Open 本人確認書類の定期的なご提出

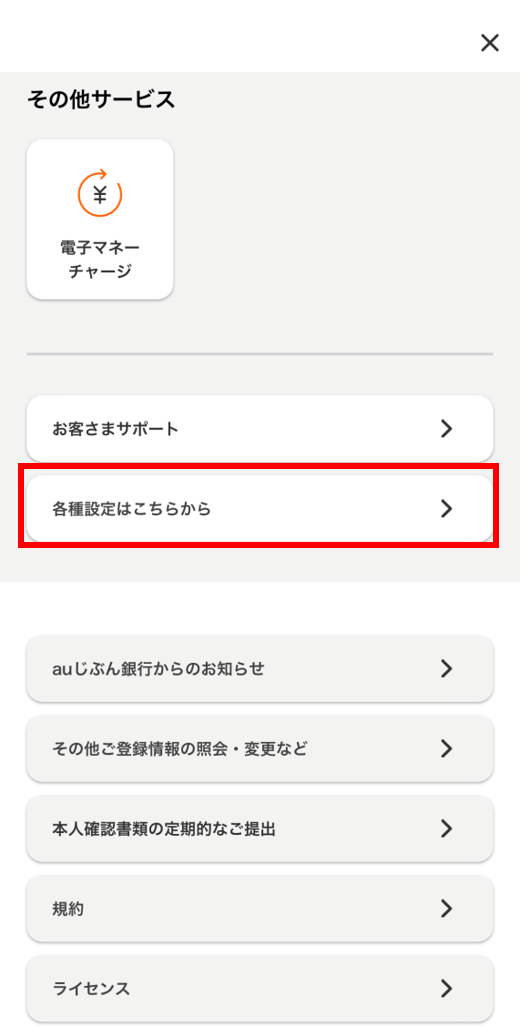click(259, 829)
